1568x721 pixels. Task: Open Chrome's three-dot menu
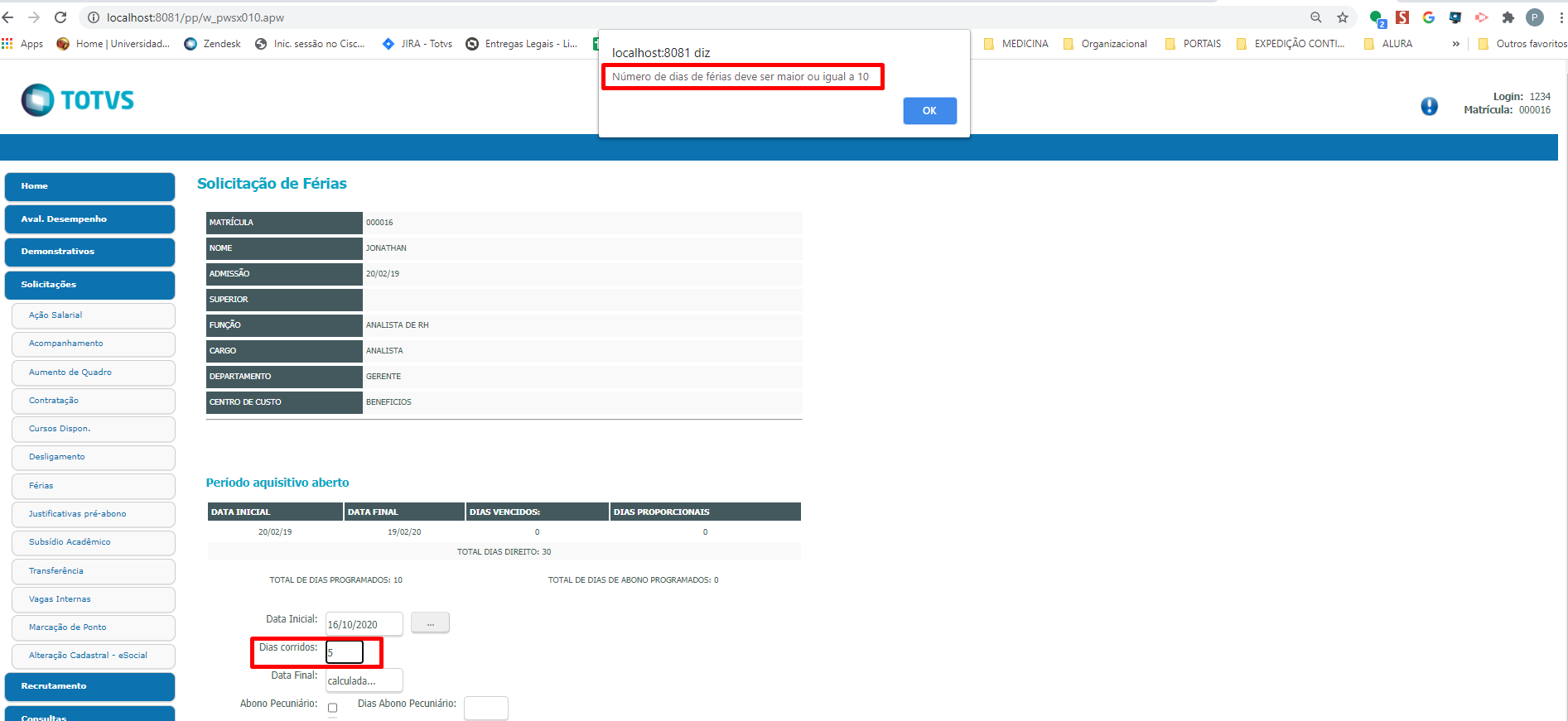1561,17
